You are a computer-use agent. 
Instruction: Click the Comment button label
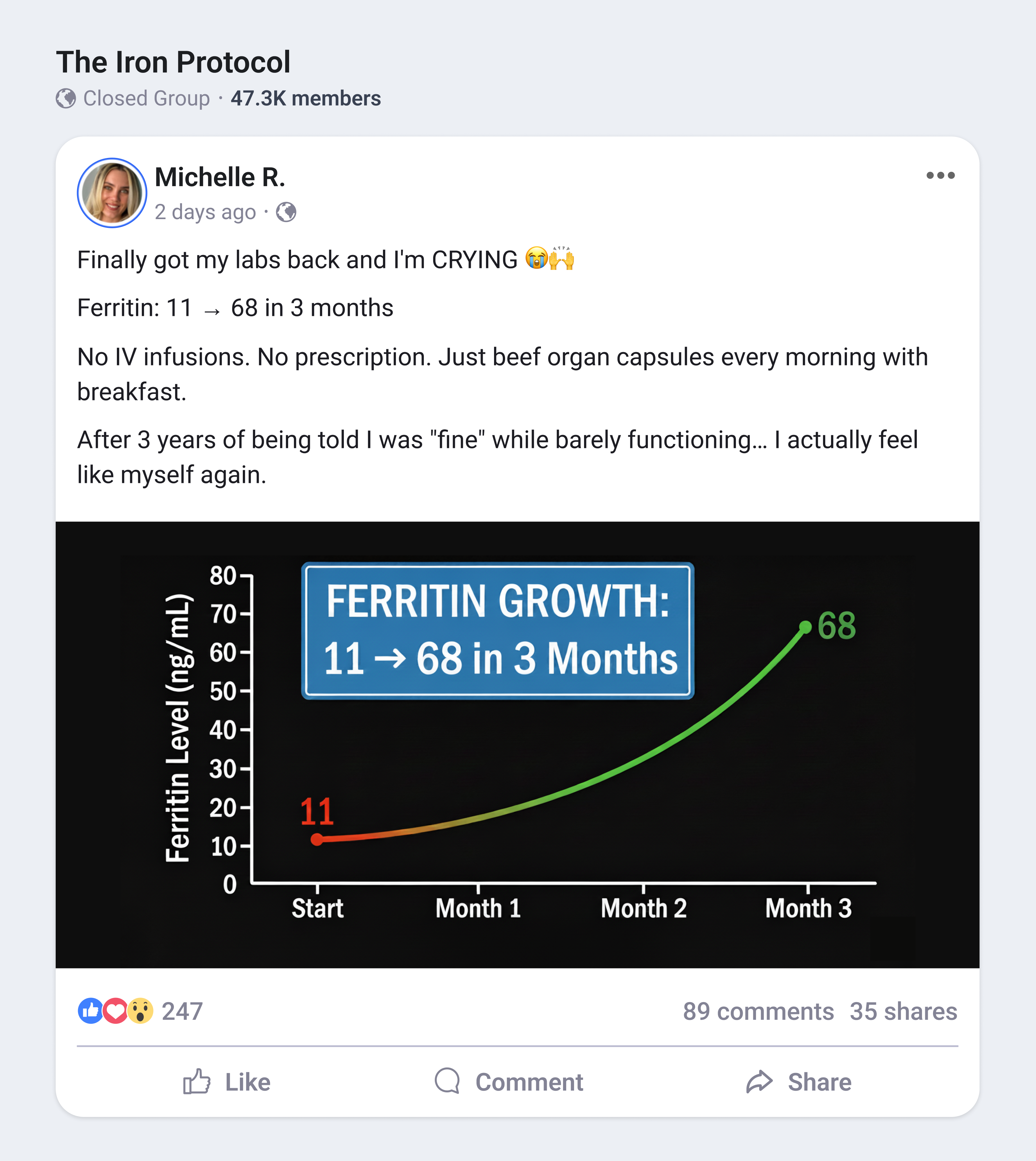click(529, 1082)
